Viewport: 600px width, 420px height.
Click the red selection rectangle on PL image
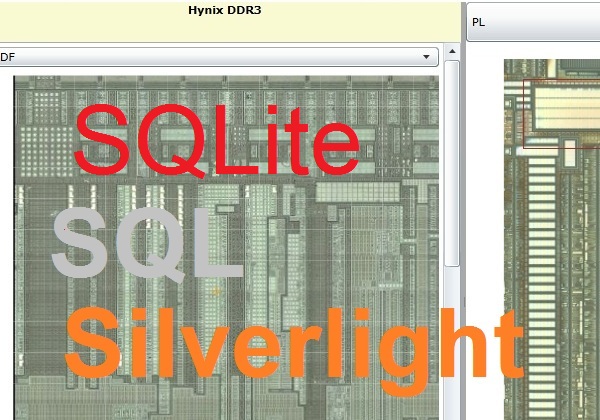coord(561,114)
